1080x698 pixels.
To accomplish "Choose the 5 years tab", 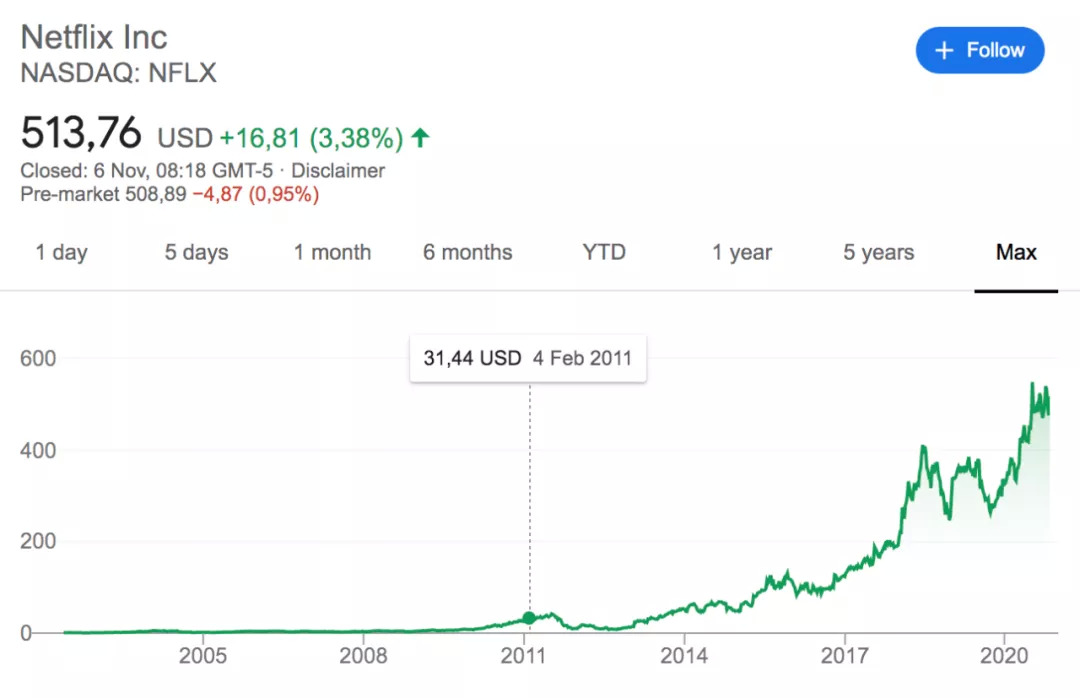I will pyautogui.click(x=878, y=253).
